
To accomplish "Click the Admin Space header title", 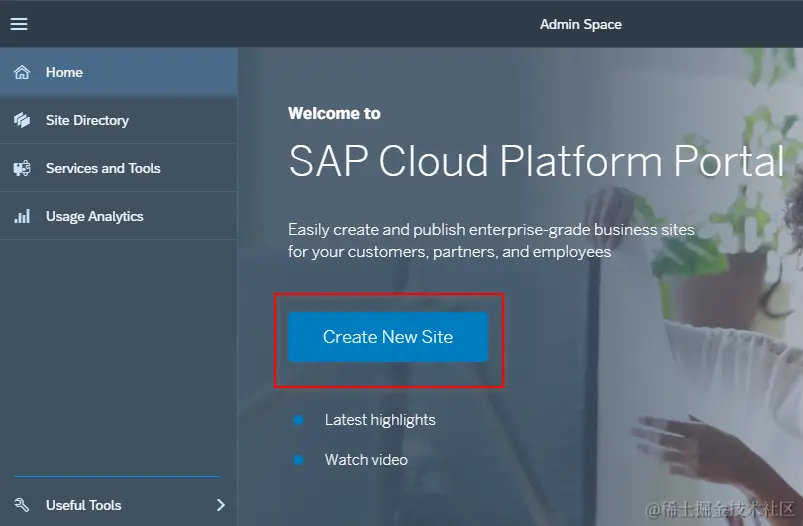I will pyautogui.click(x=581, y=24).
